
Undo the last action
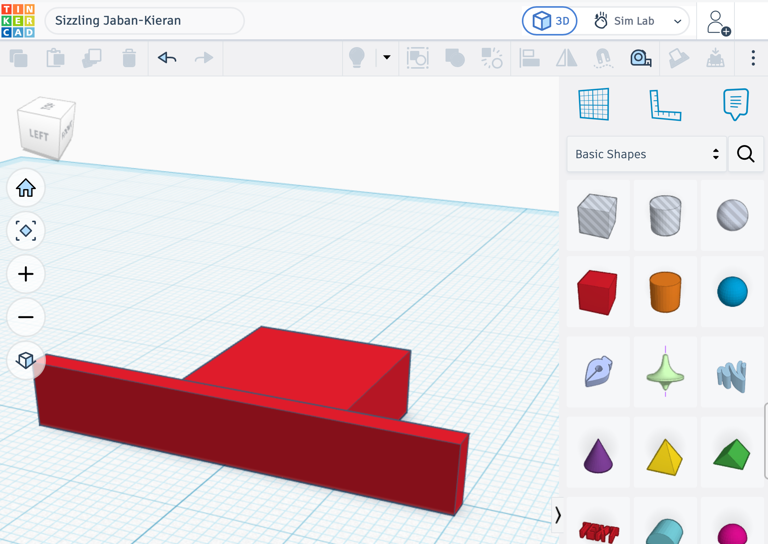click(167, 58)
